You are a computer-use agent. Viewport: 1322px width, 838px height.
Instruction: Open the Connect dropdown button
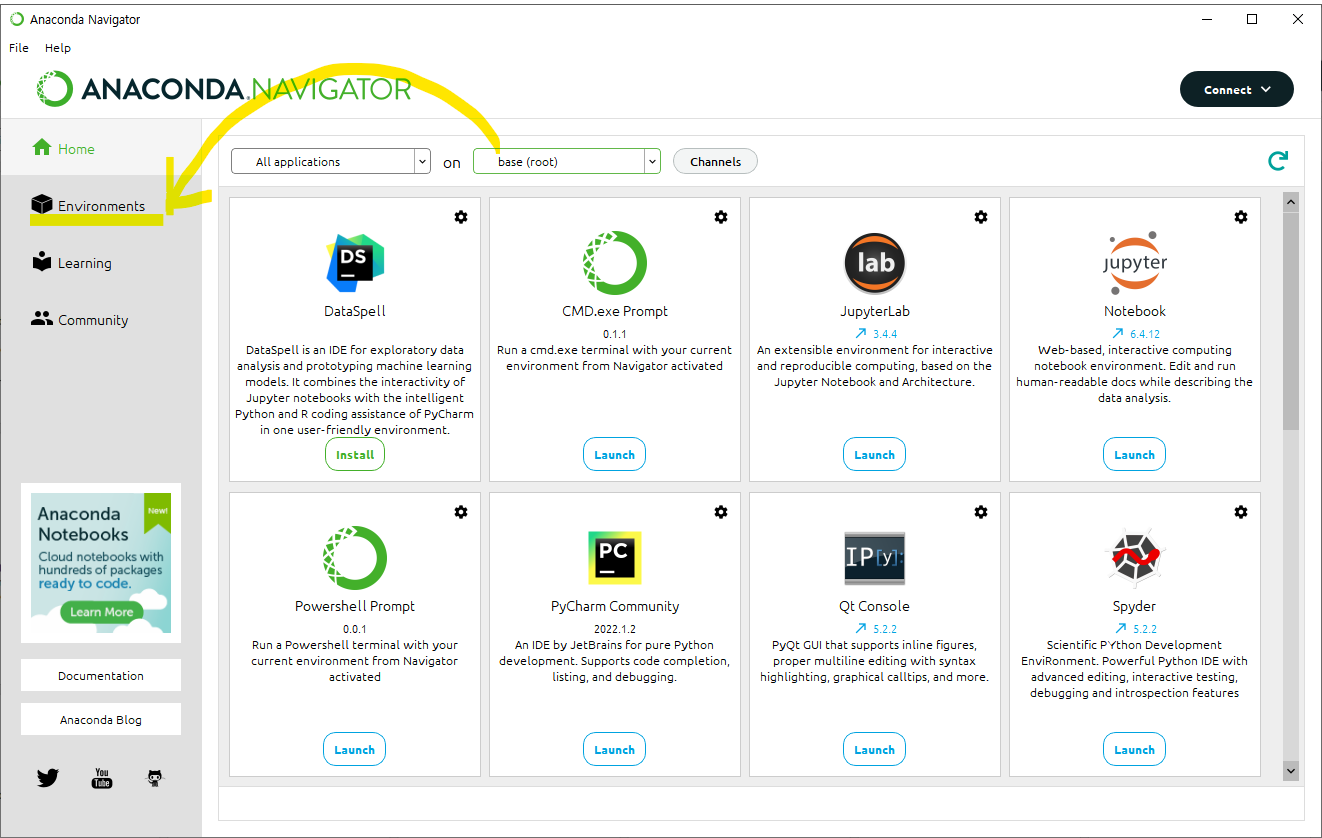[1237, 89]
